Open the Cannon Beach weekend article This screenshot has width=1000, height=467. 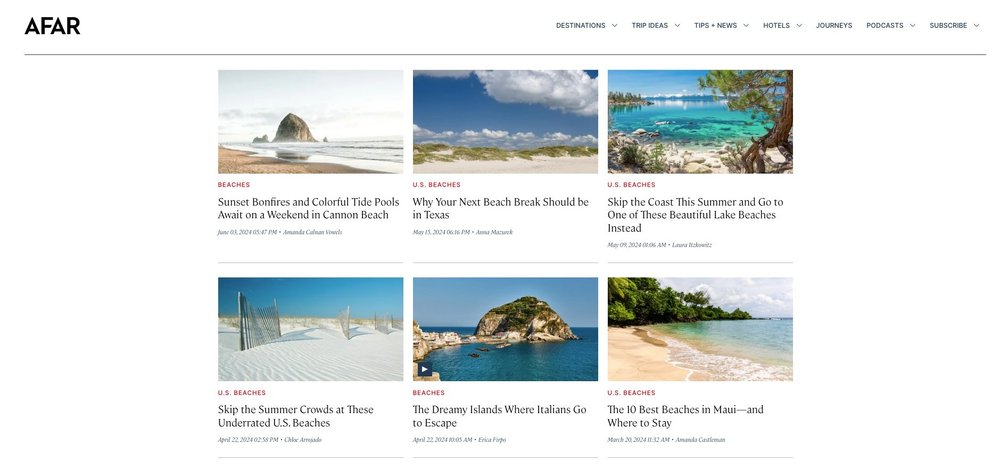[309, 209]
